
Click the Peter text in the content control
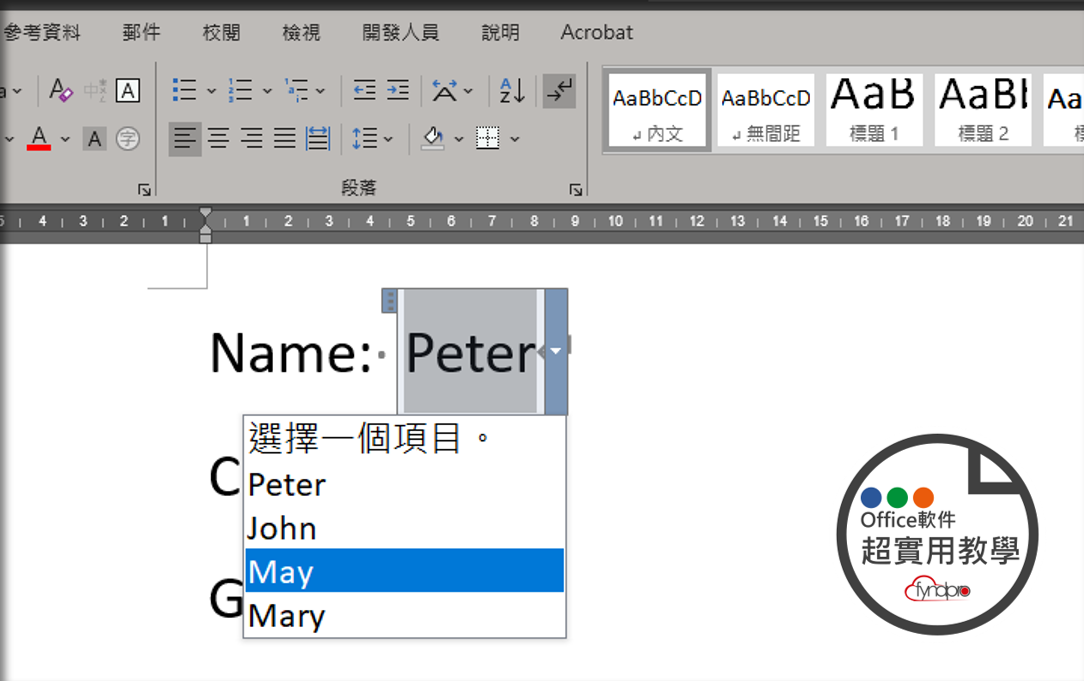pos(471,354)
